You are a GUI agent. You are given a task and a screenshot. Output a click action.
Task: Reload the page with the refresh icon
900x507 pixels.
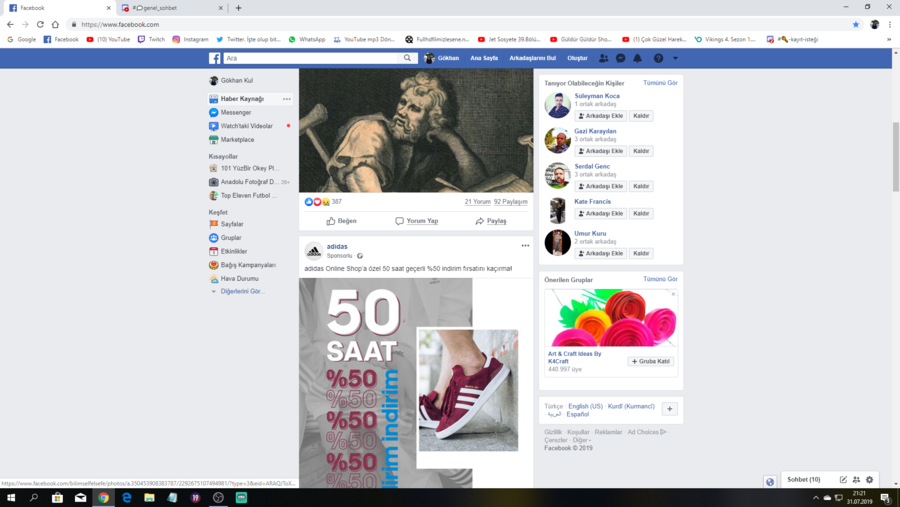pos(40,25)
